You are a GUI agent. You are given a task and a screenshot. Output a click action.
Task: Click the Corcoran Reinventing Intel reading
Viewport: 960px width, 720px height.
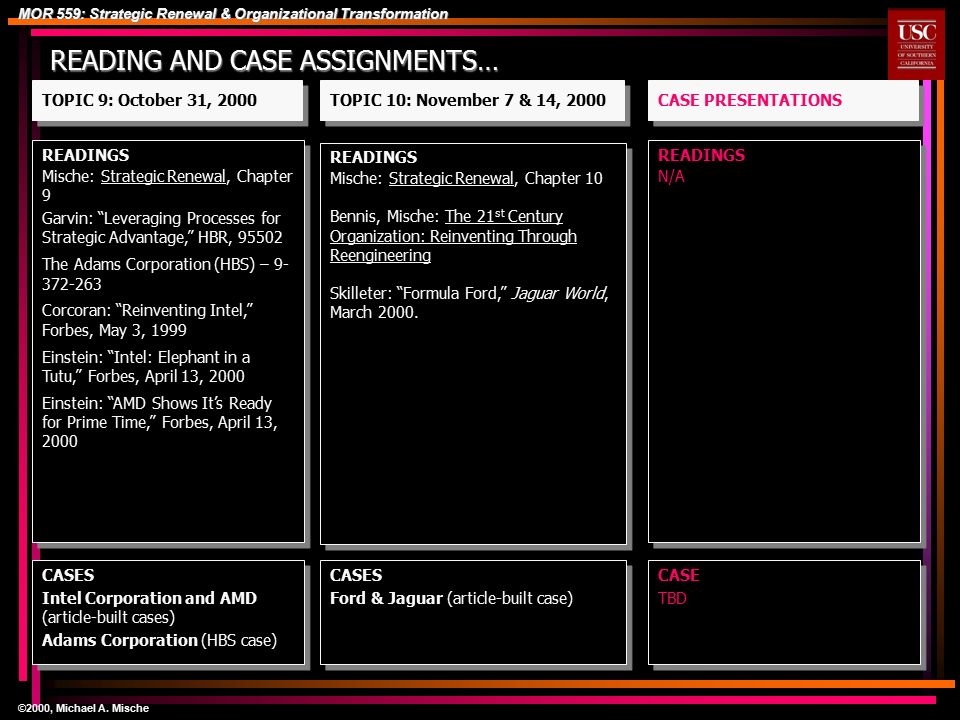[148, 320]
